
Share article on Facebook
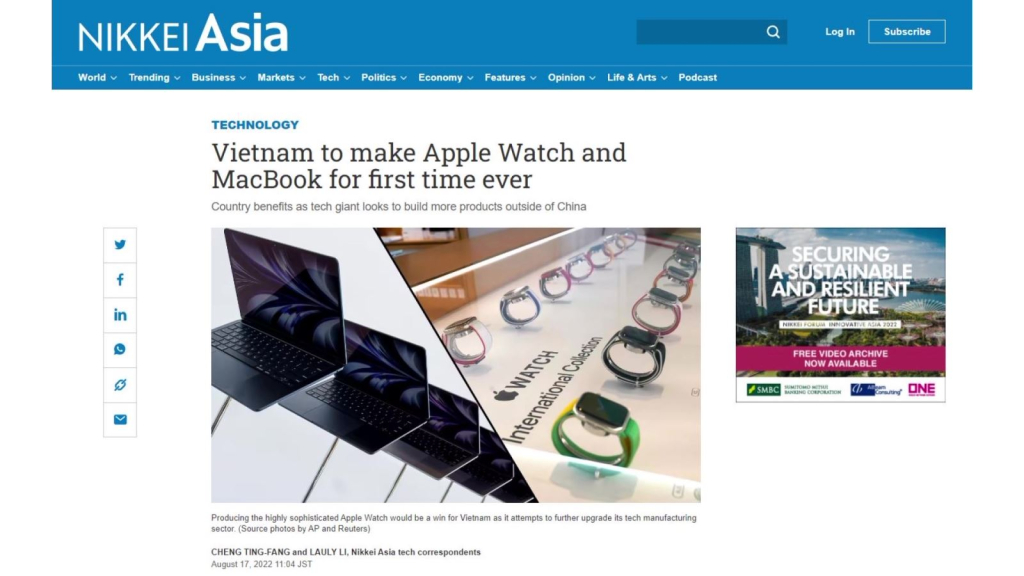pyautogui.click(x=120, y=280)
